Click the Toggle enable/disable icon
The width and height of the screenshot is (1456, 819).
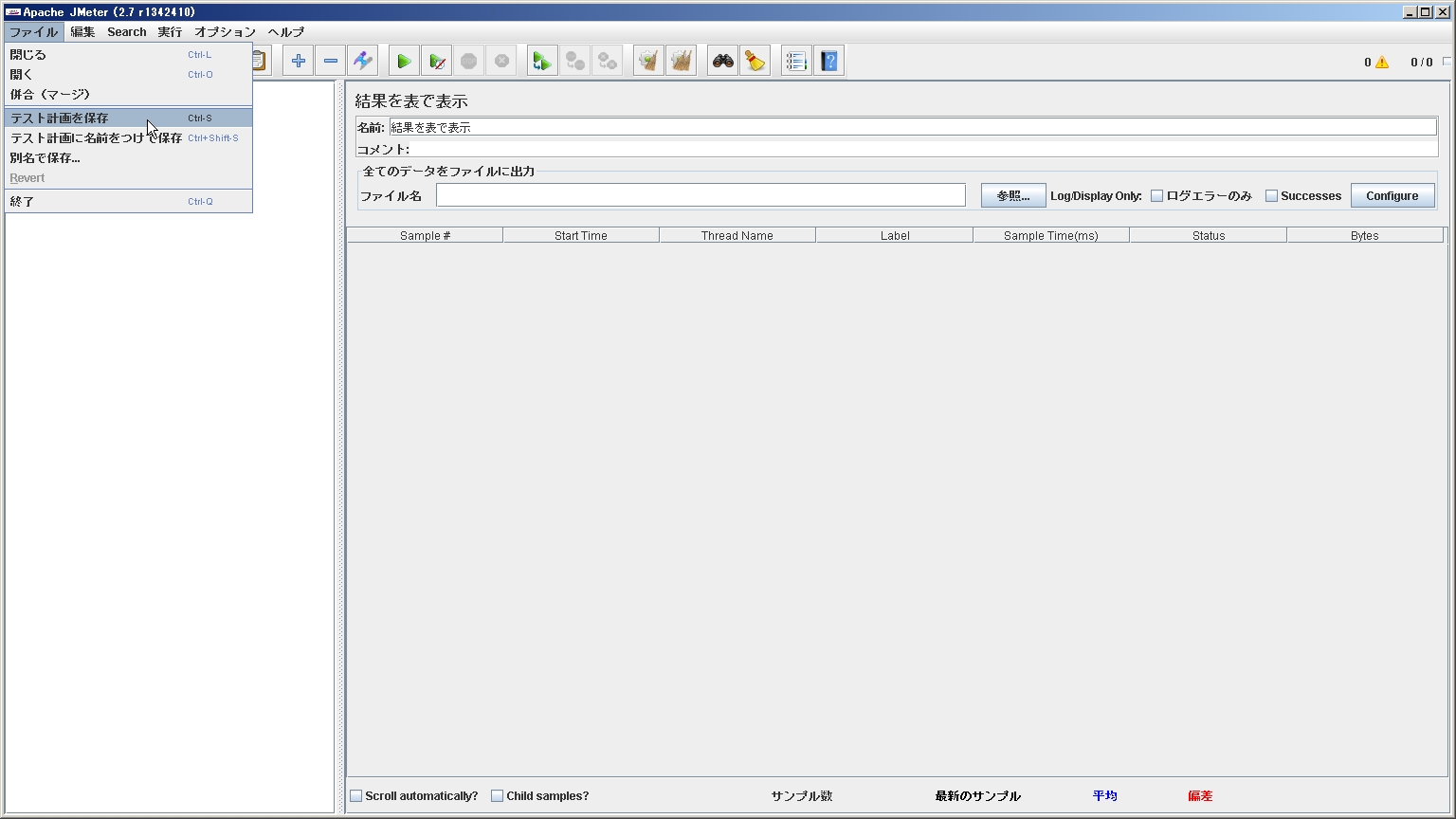click(x=363, y=62)
